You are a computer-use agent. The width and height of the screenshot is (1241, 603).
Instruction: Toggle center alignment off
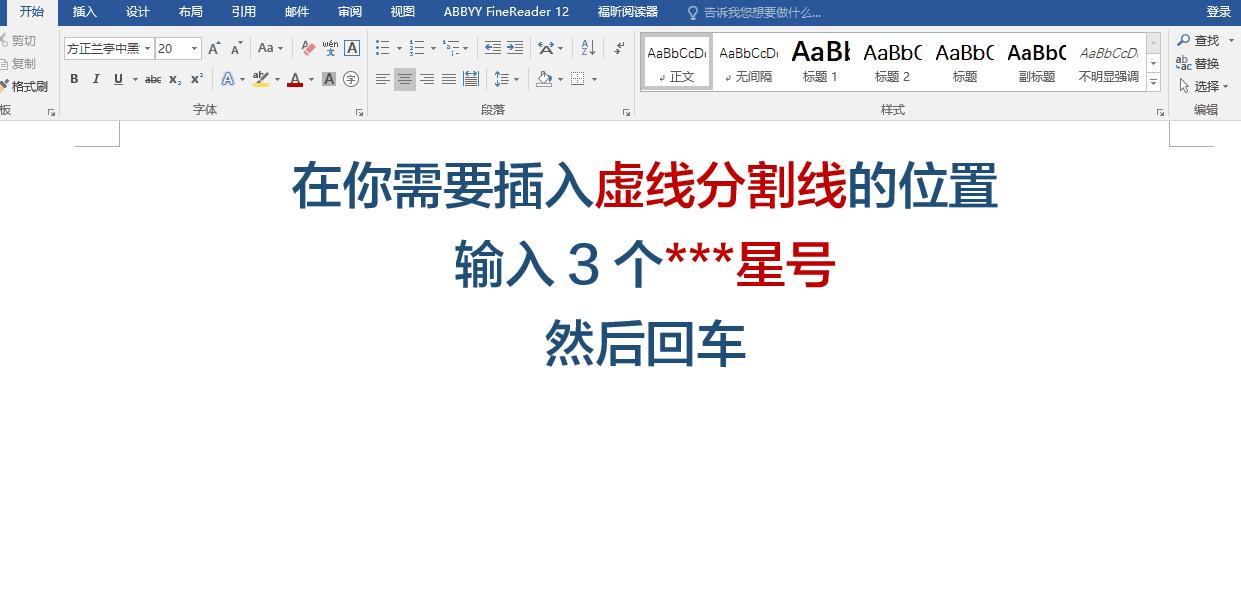[x=405, y=79]
